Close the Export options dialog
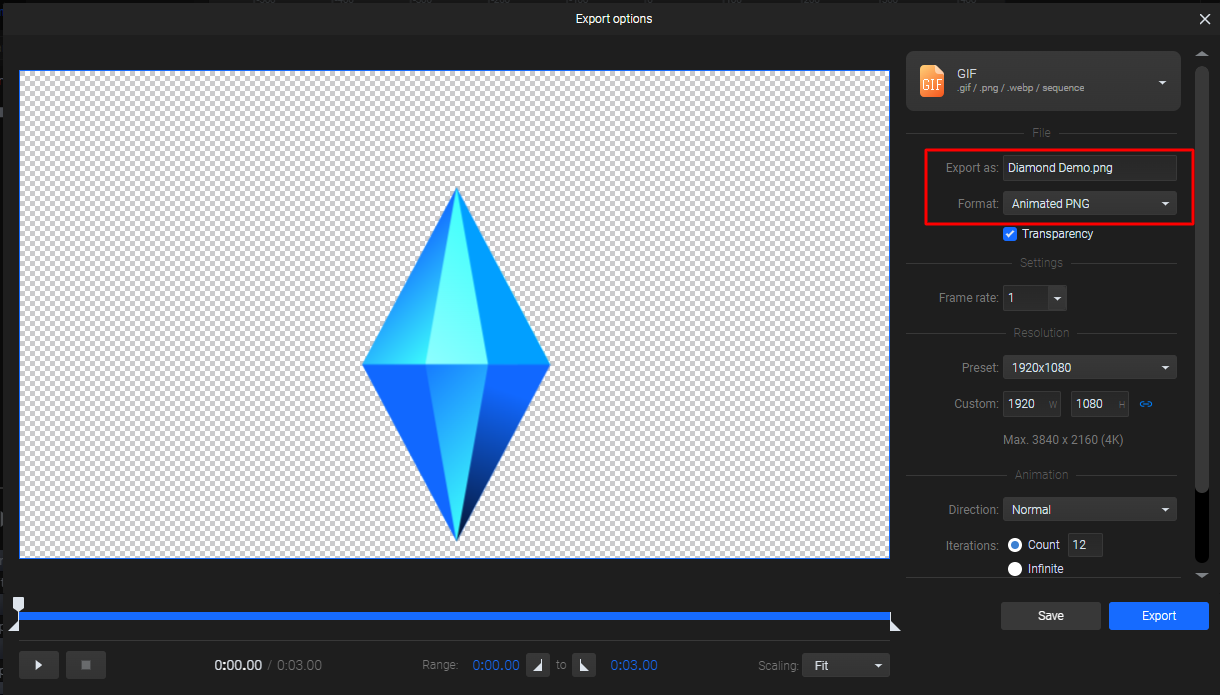 (x=1205, y=19)
